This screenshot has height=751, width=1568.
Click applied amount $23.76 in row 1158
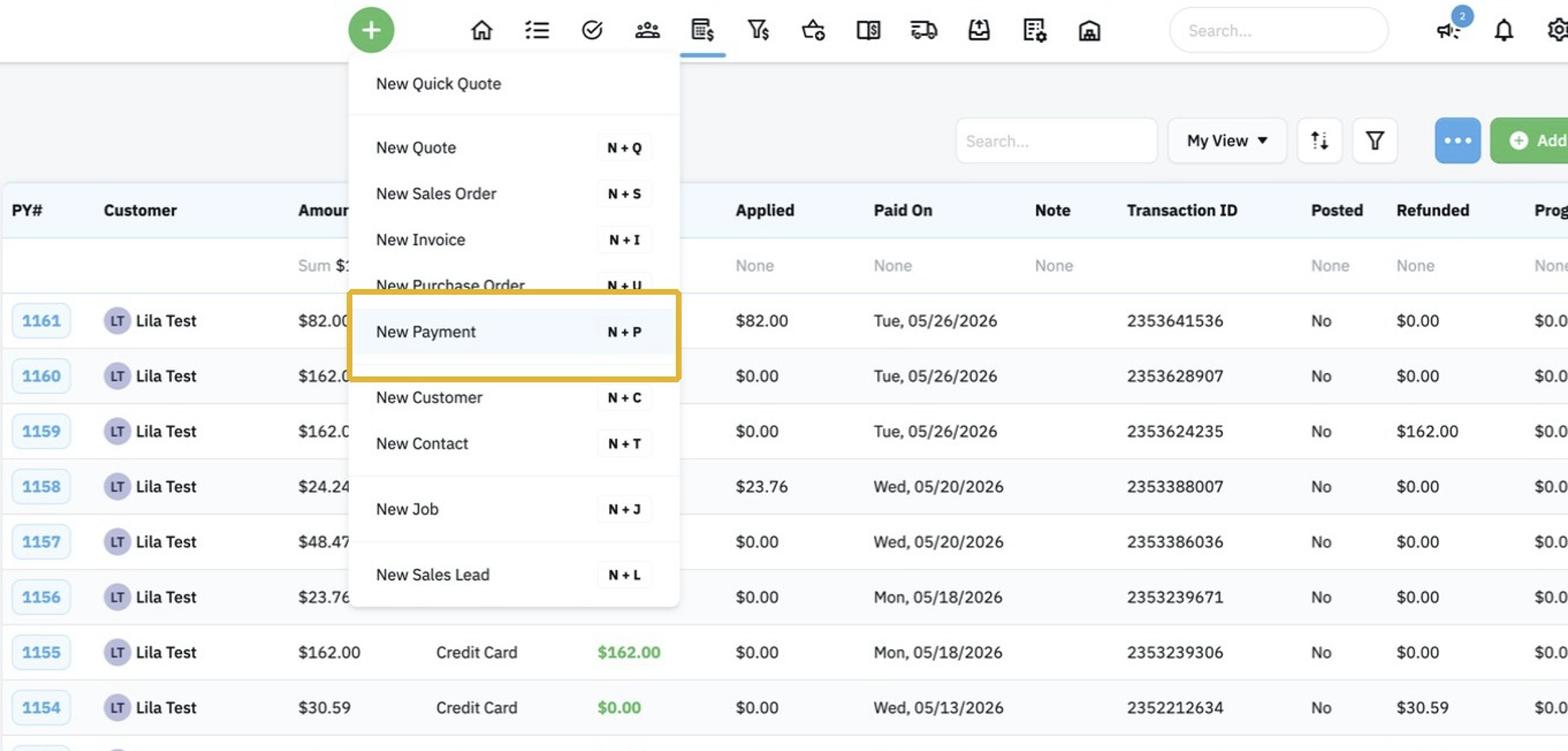762,486
